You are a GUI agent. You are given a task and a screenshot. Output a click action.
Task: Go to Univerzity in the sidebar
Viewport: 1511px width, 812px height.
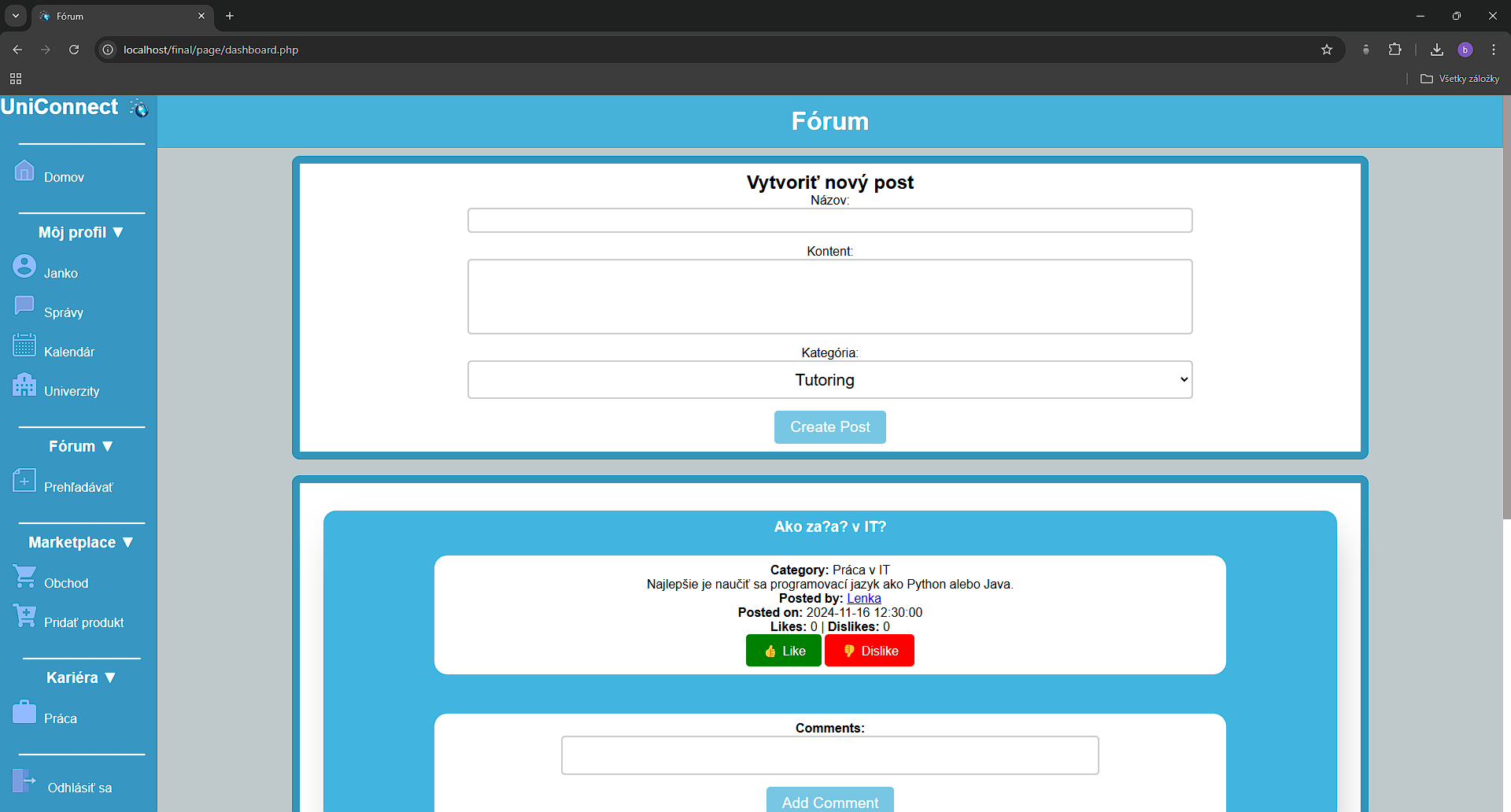coord(72,391)
